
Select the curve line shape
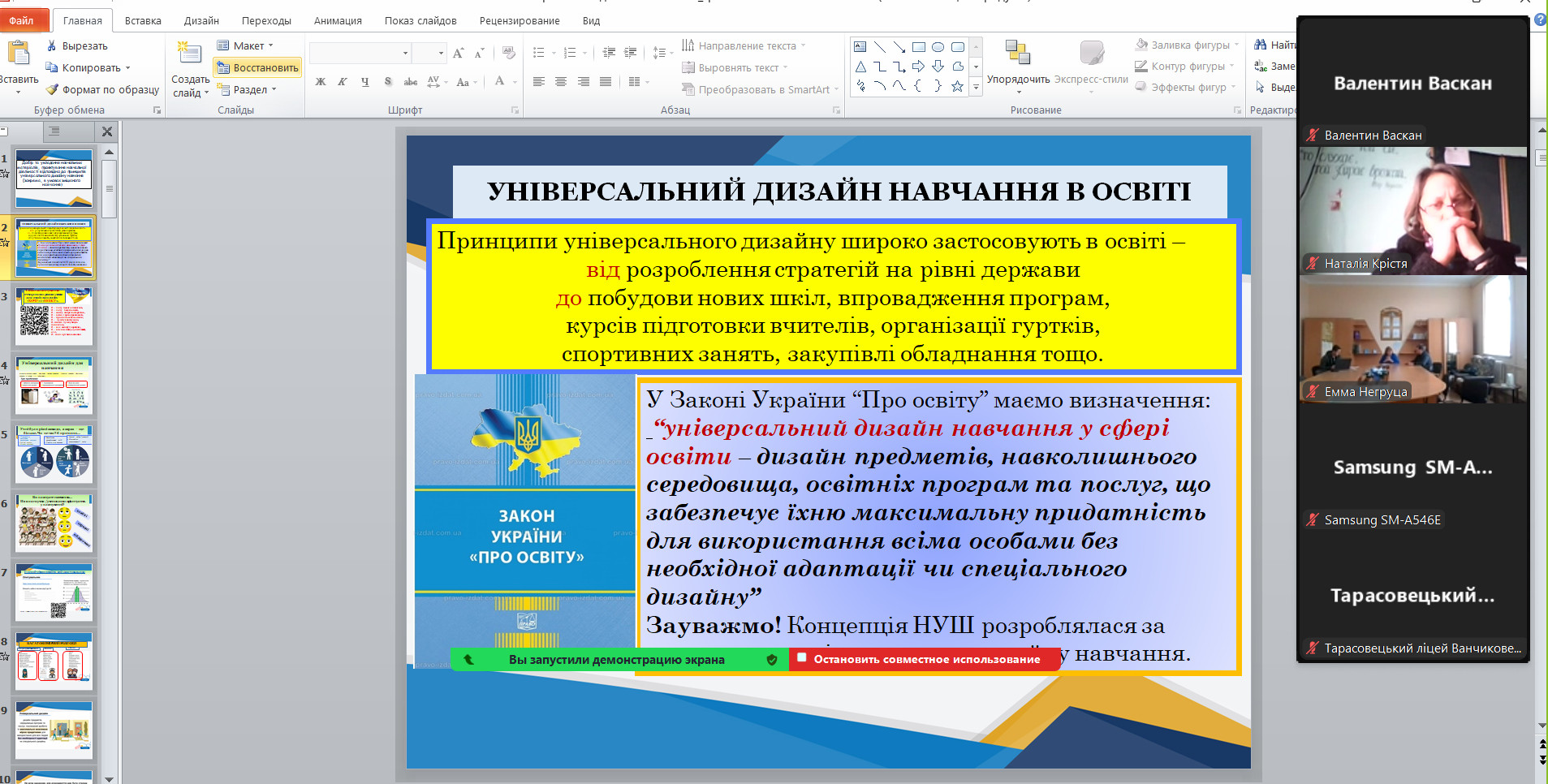pos(899,86)
